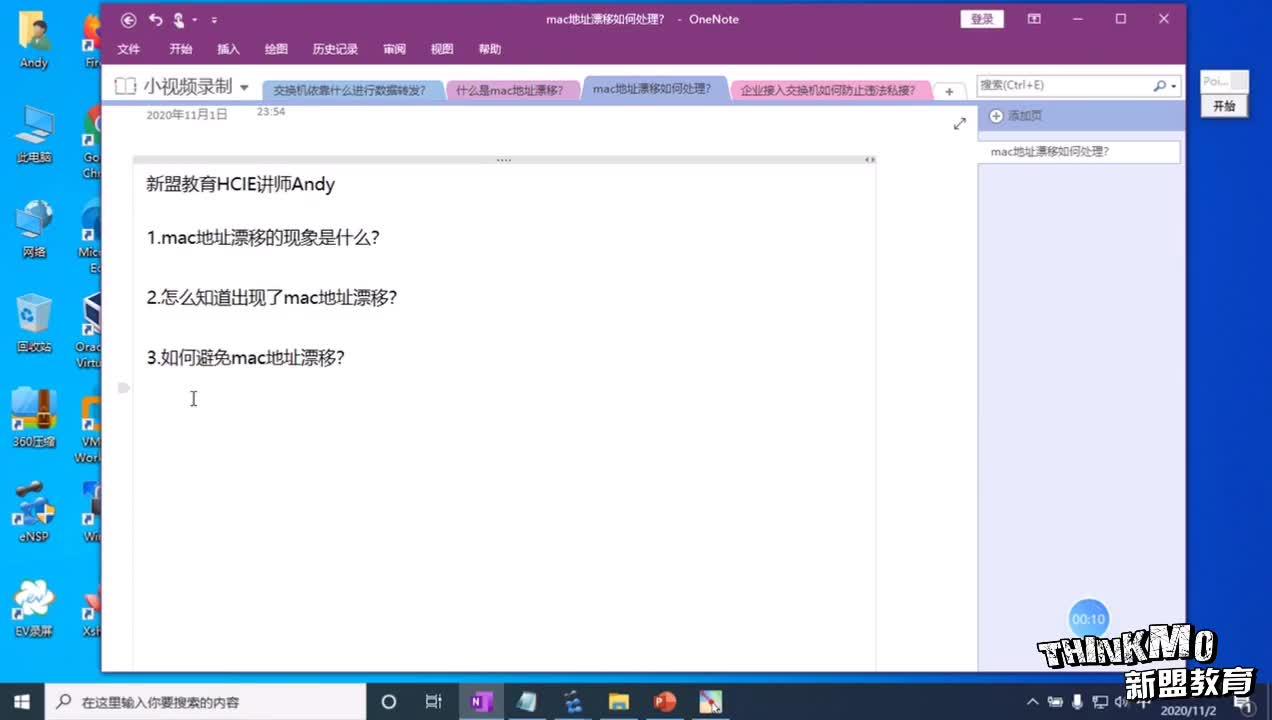Click the taskbar search box 在这里输入你要搜索的内容
1272x720 pixels.
(206, 702)
